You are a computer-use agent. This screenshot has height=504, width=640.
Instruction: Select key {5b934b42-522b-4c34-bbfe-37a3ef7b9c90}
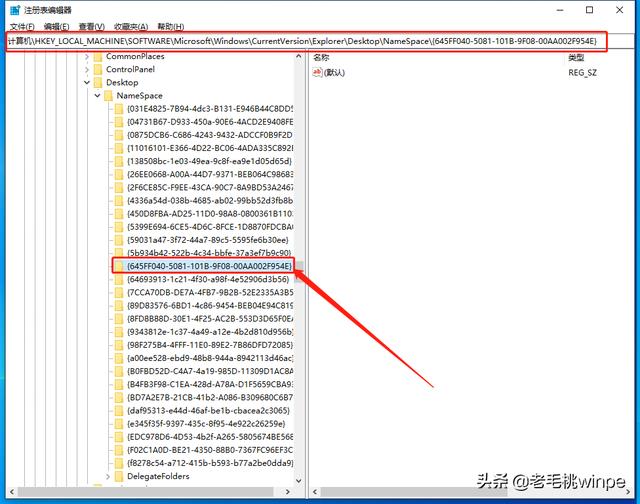209,253
